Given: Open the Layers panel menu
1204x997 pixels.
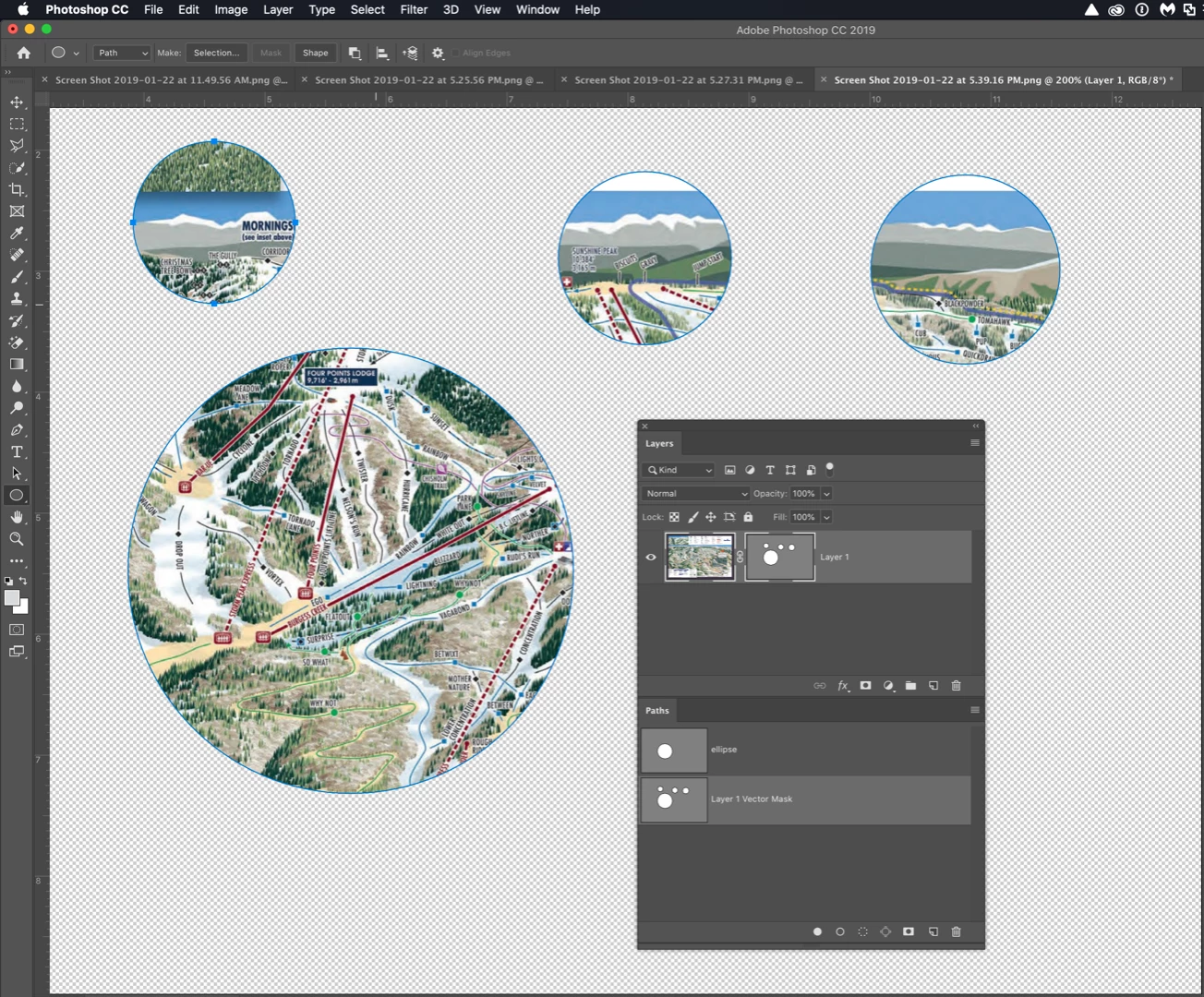Looking at the screenshot, I should [974, 443].
